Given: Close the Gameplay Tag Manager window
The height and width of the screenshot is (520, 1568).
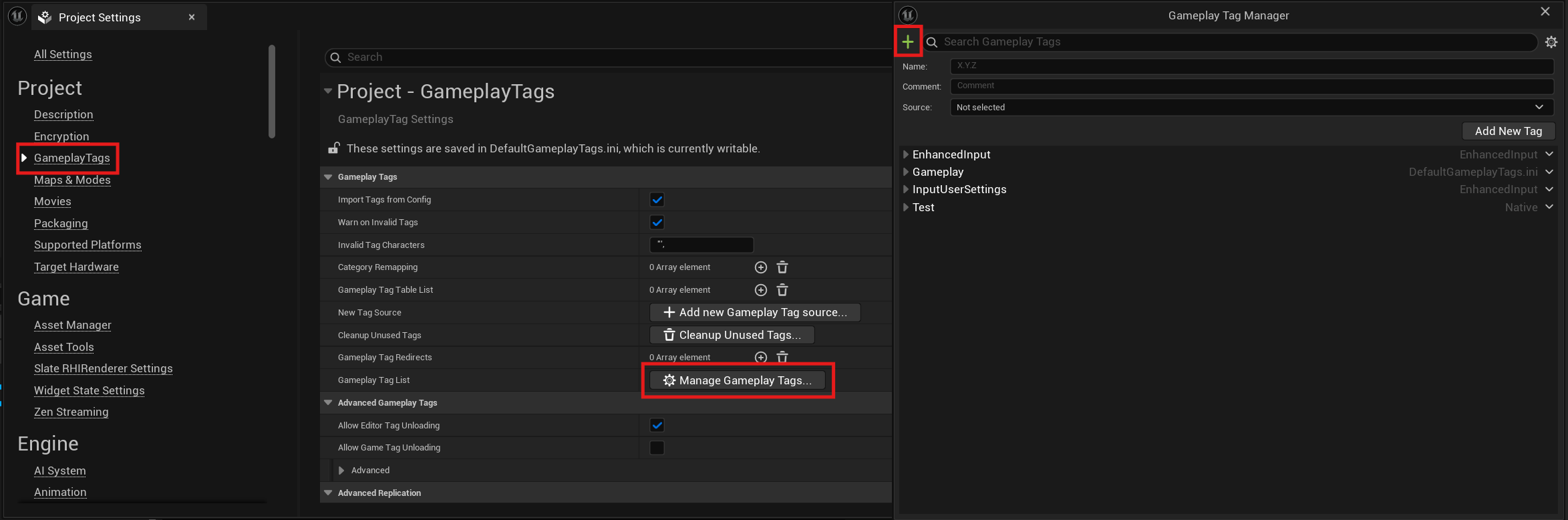Looking at the screenshot, I should [1545, 11].
